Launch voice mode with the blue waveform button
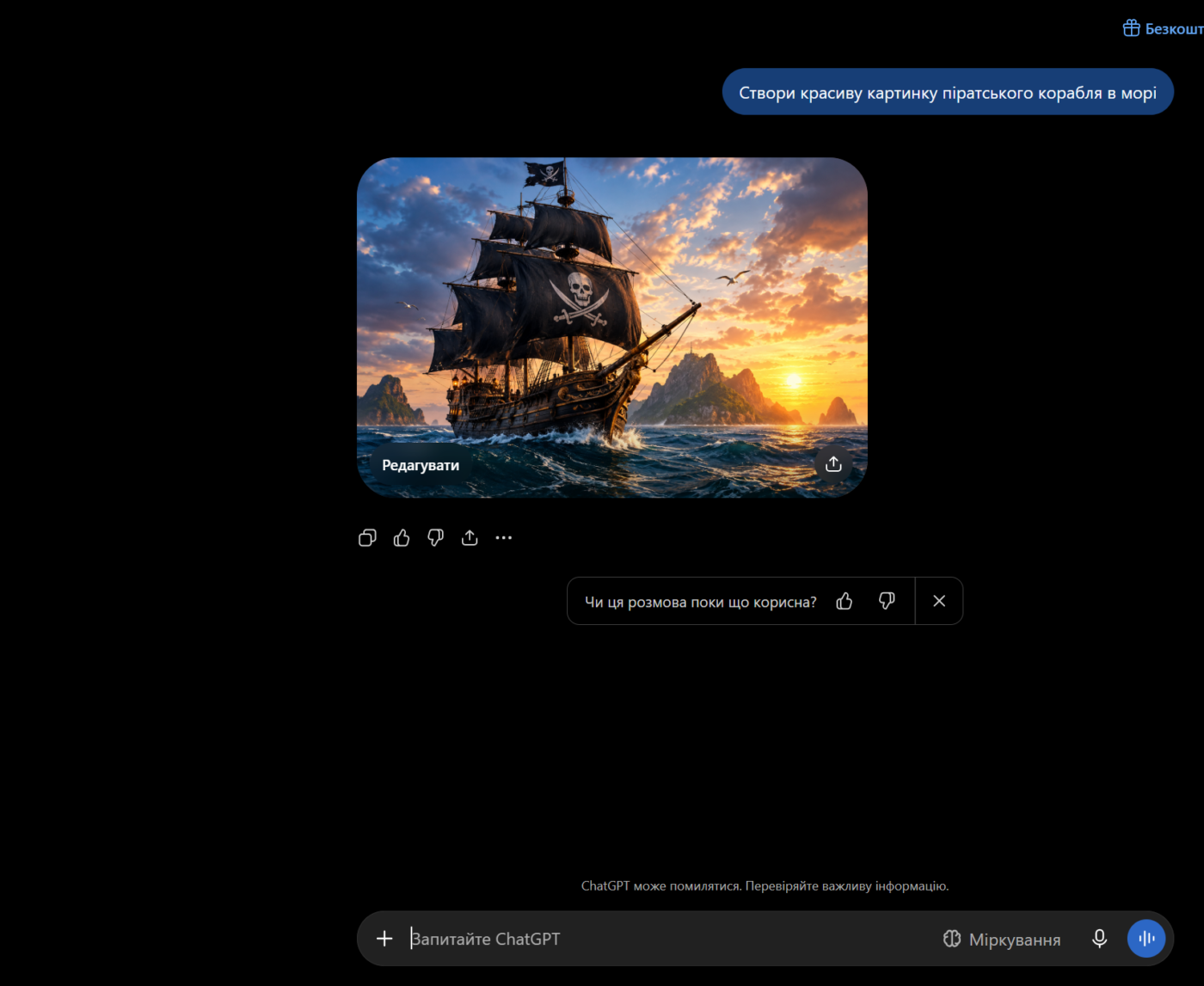 pos(1146,939)
